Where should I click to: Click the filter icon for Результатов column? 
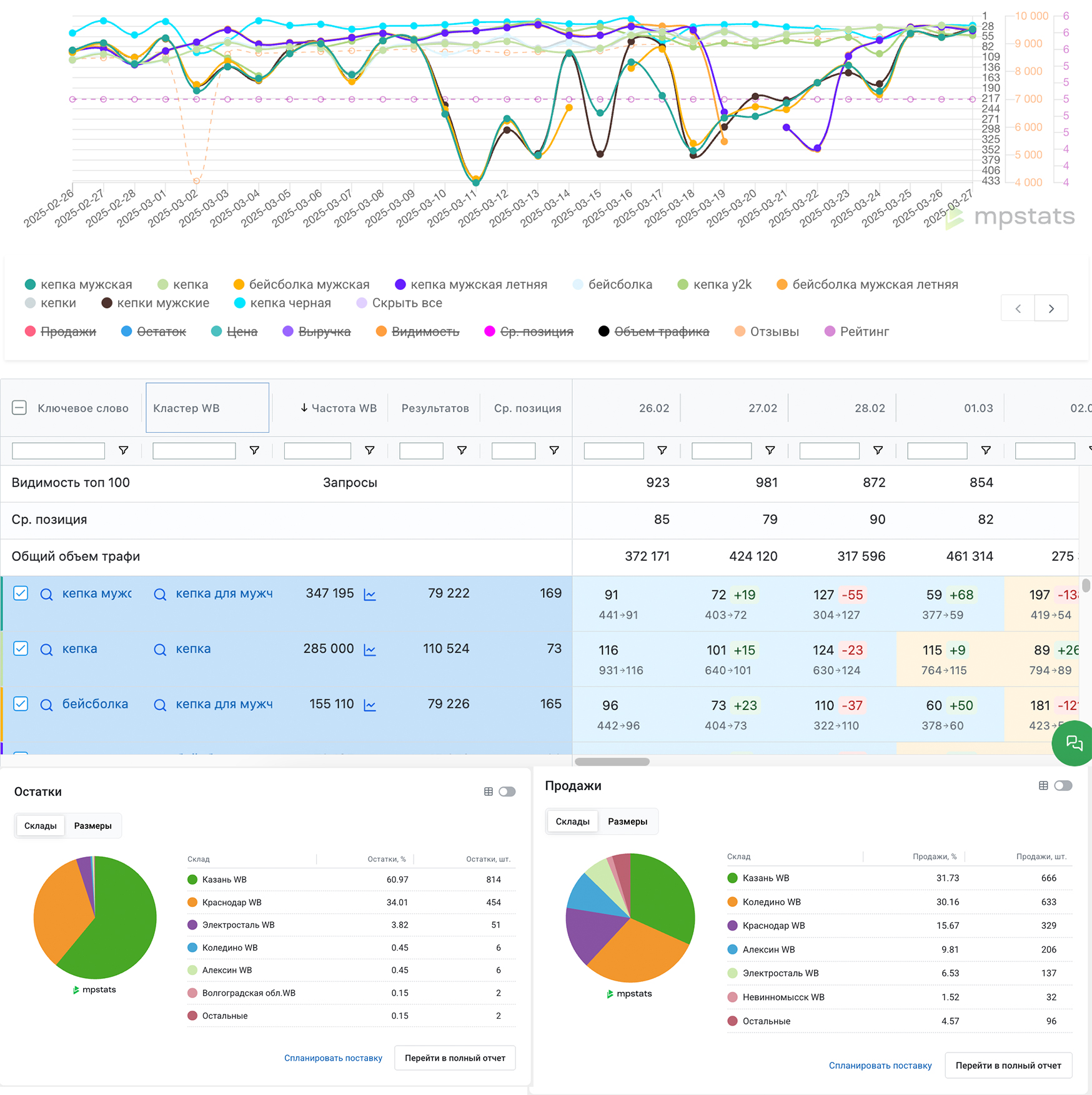click(x=462, y=450)
